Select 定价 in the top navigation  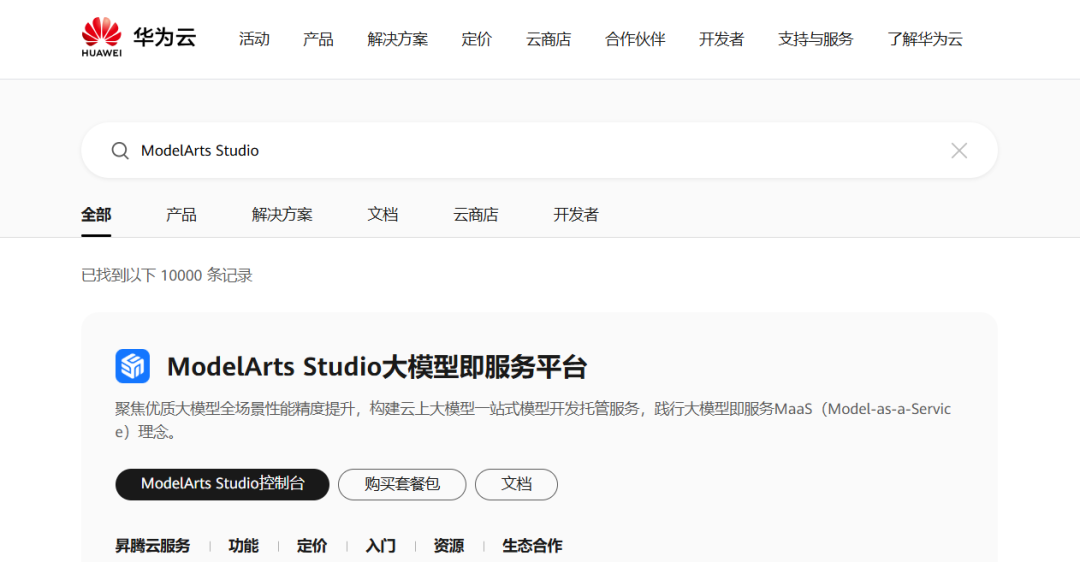coord(476,39)
